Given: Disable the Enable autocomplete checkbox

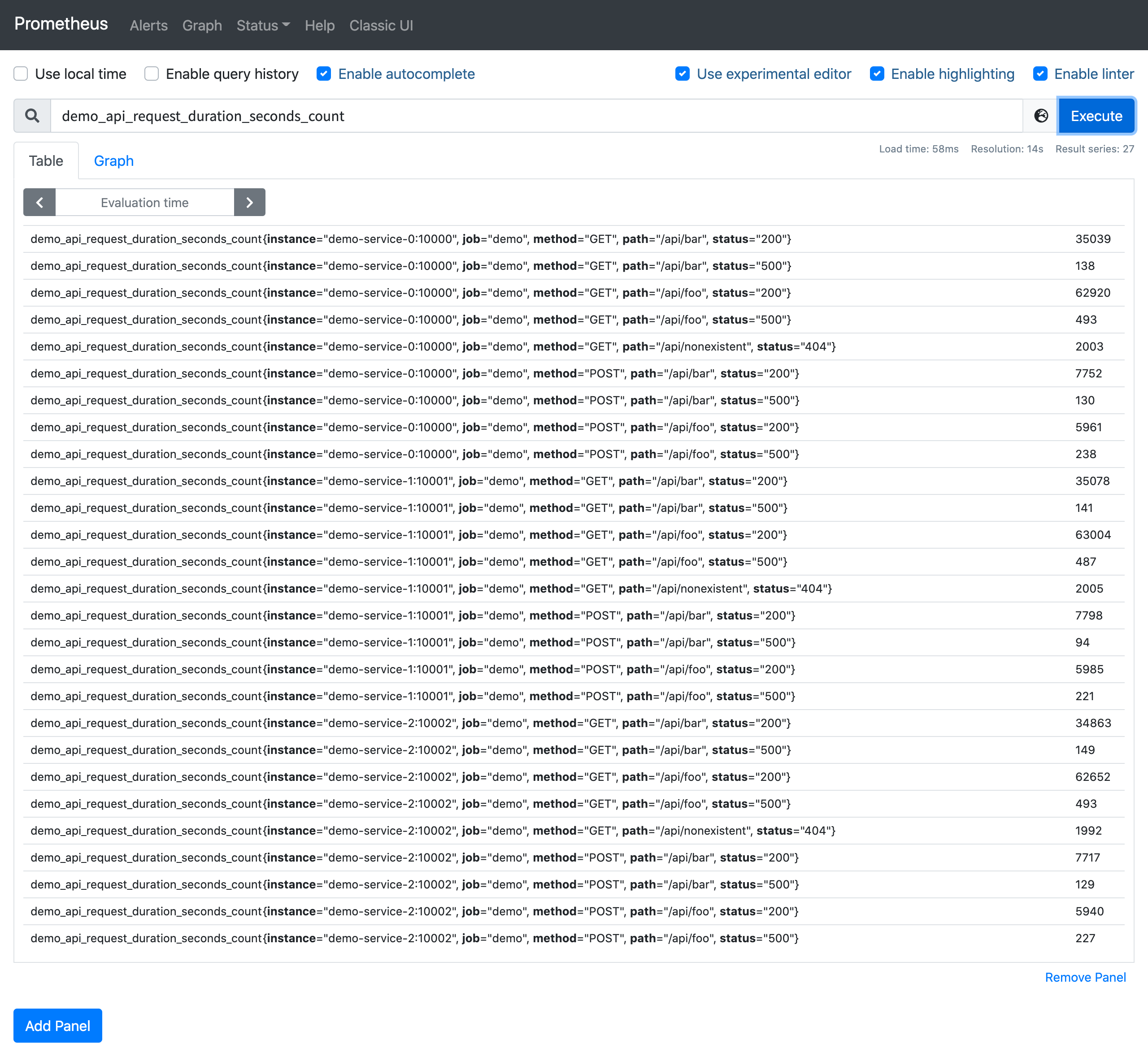Looking at the screenshot, I should click(324, 74).
